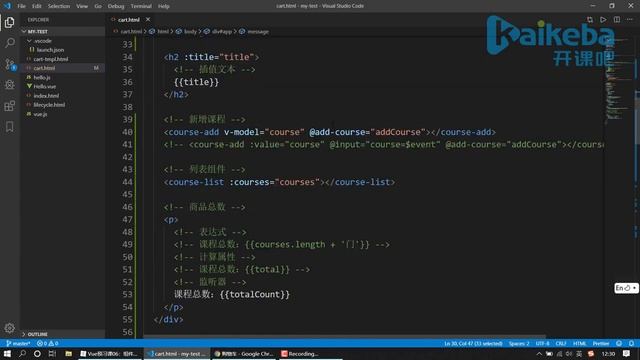Close the cart.html editor tab

148,19
